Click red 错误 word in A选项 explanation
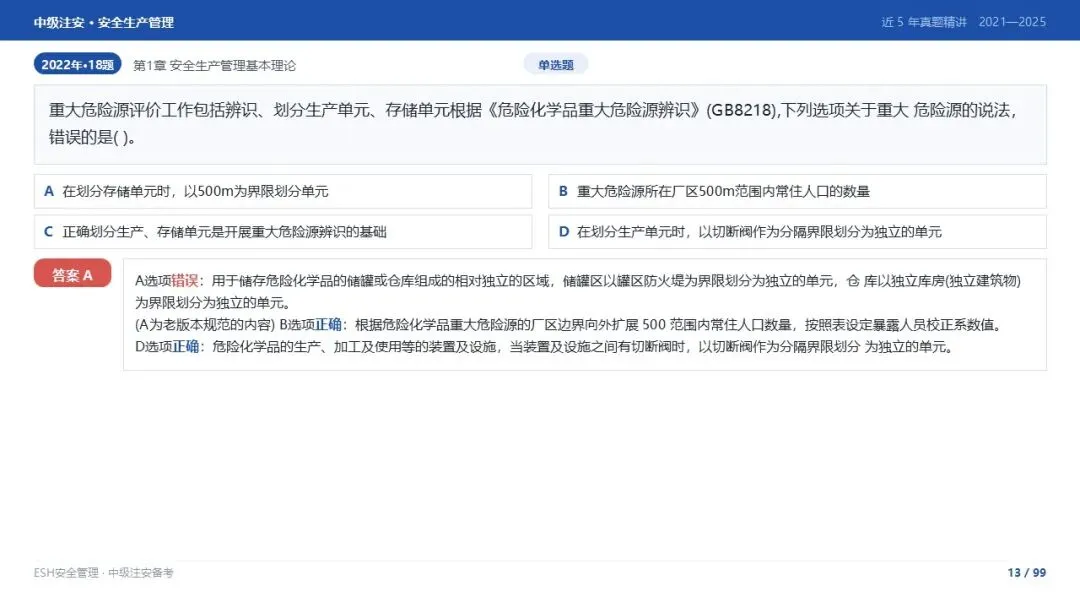Screen dimensions: 1080x608 tap(185, 281)
